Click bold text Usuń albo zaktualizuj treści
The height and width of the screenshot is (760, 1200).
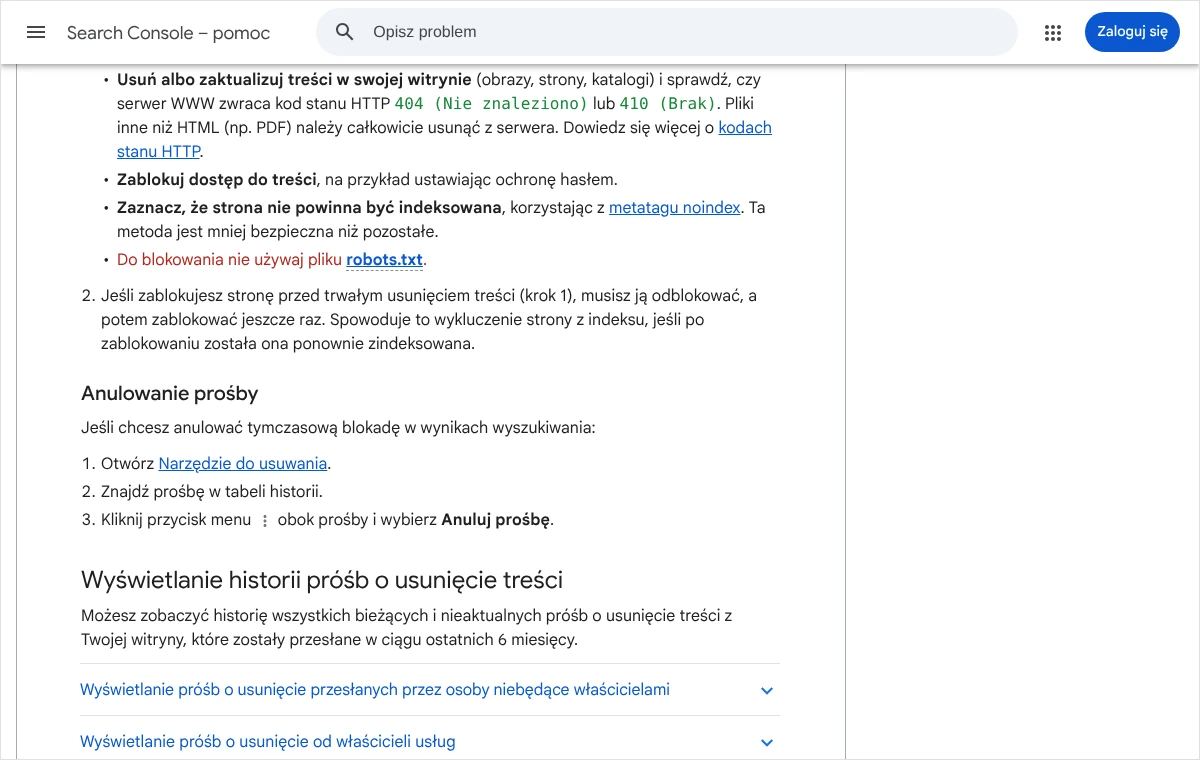294,80
